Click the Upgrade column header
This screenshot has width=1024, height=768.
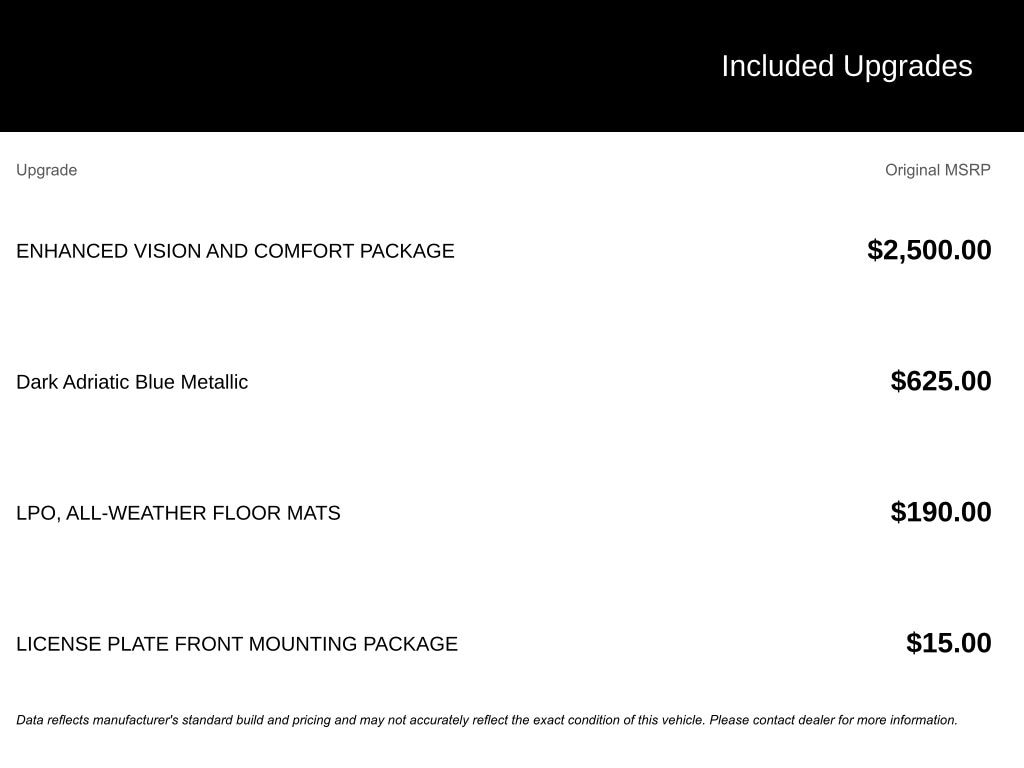pyautogui.click(x=46, y=170)
